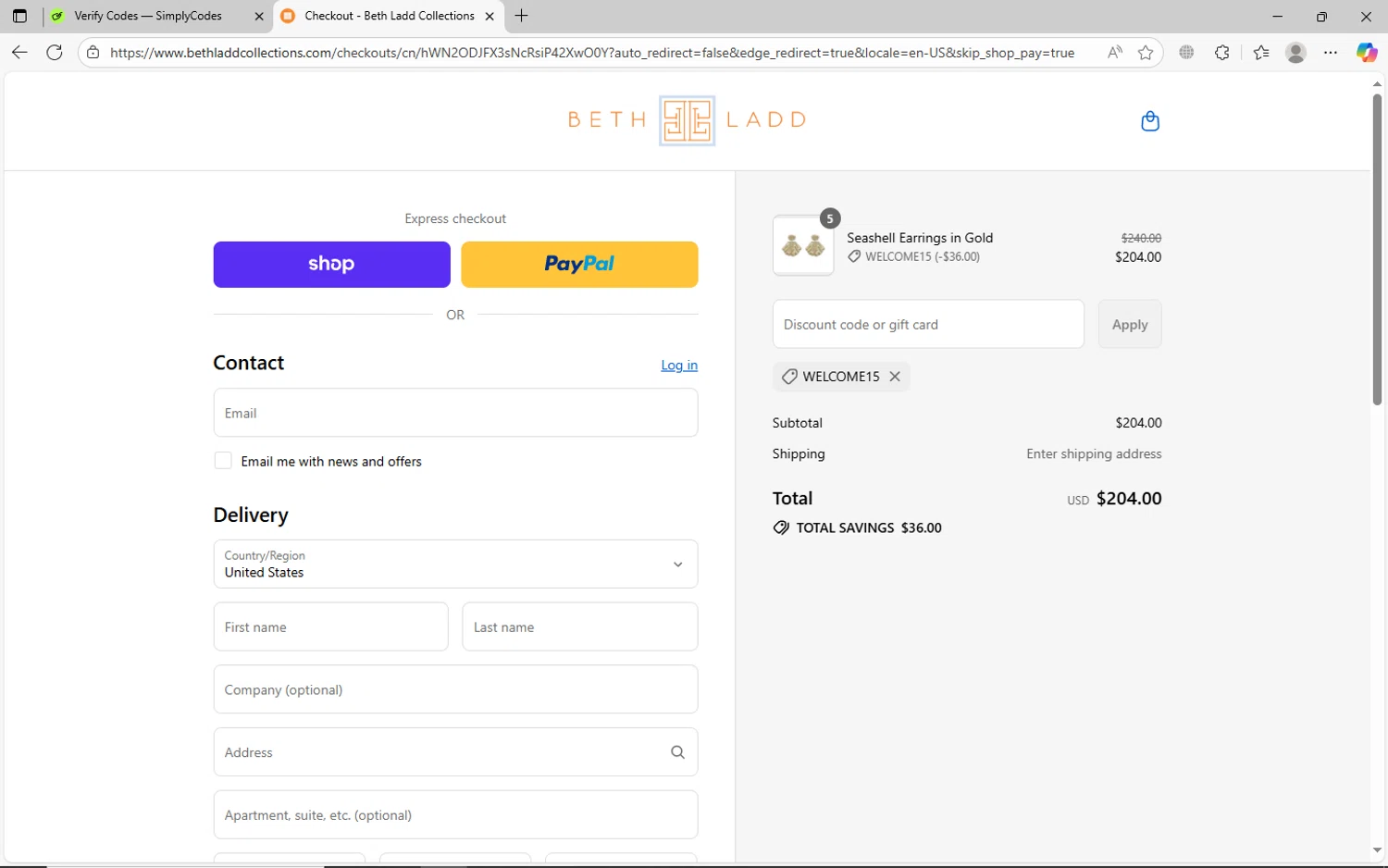Click the scrollbar down arrow
The height and width of the screenshot is (868, 1388).
pos(1377,850)
